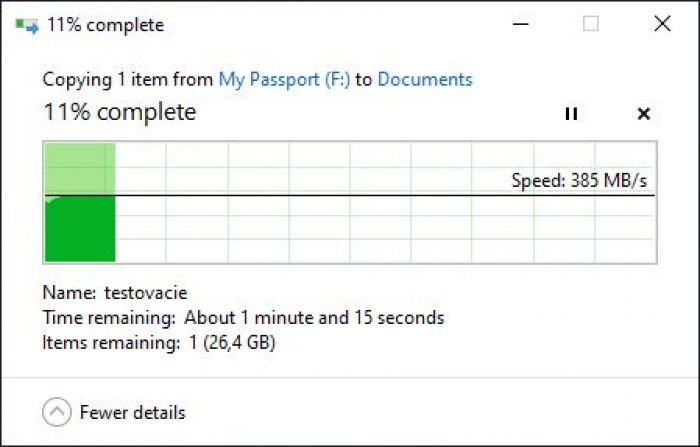Open the My Passport (F:) source link
This screenshot has height=447, width=700.
pyautogui.click(x=284, y=79)
